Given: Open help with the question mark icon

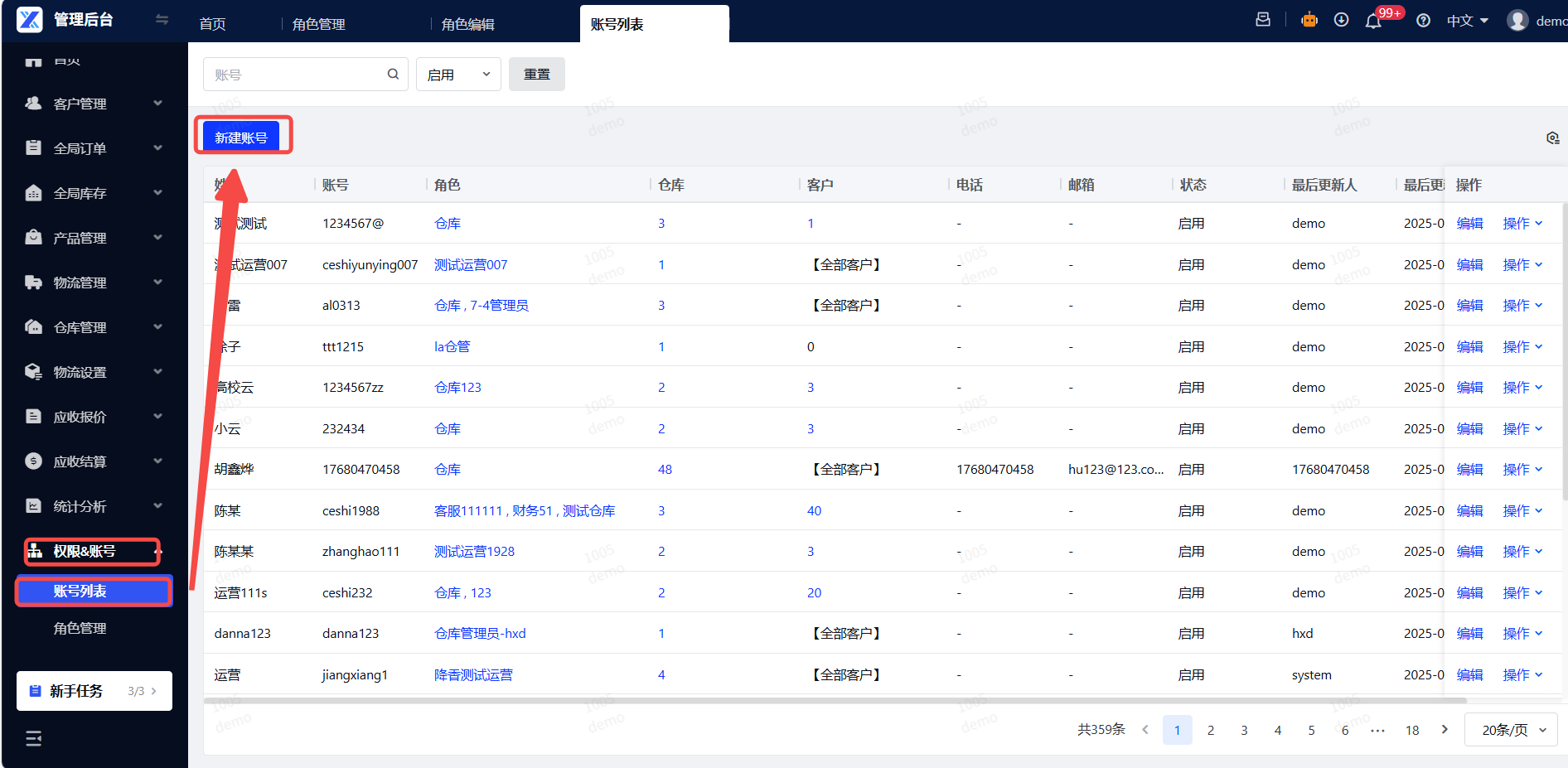Looking at the screenshot, I should (1423, 21).
